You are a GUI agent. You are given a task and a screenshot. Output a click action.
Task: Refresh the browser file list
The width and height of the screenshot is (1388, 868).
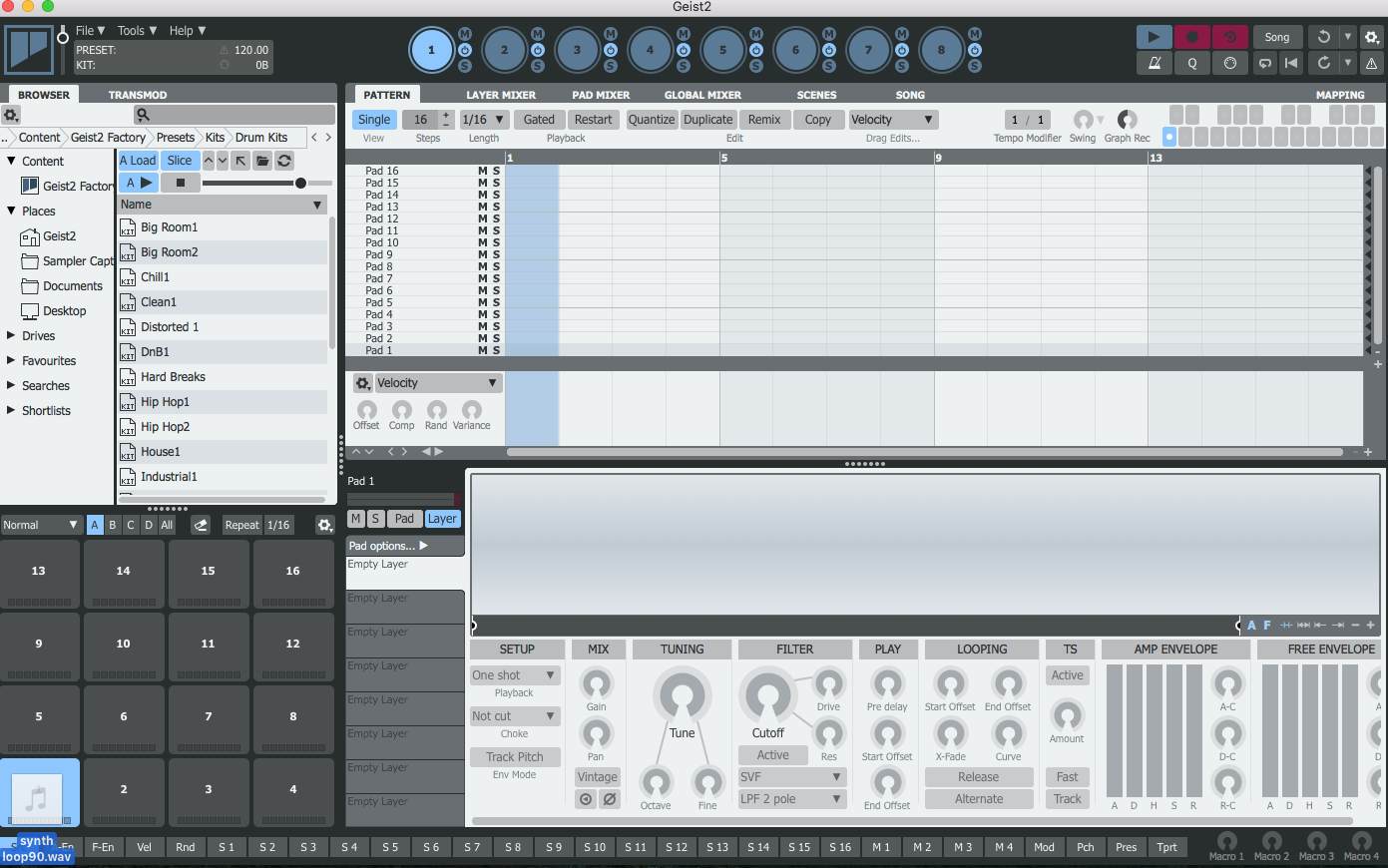coord(284,161)
